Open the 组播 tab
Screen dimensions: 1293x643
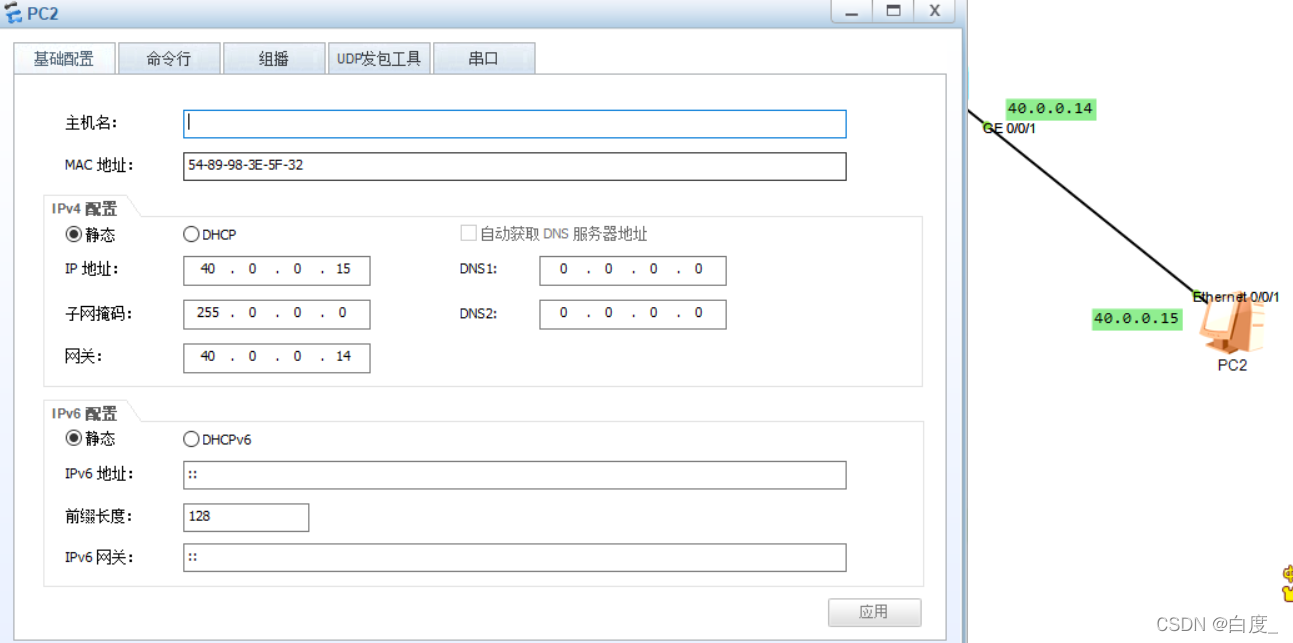(274, 59)
